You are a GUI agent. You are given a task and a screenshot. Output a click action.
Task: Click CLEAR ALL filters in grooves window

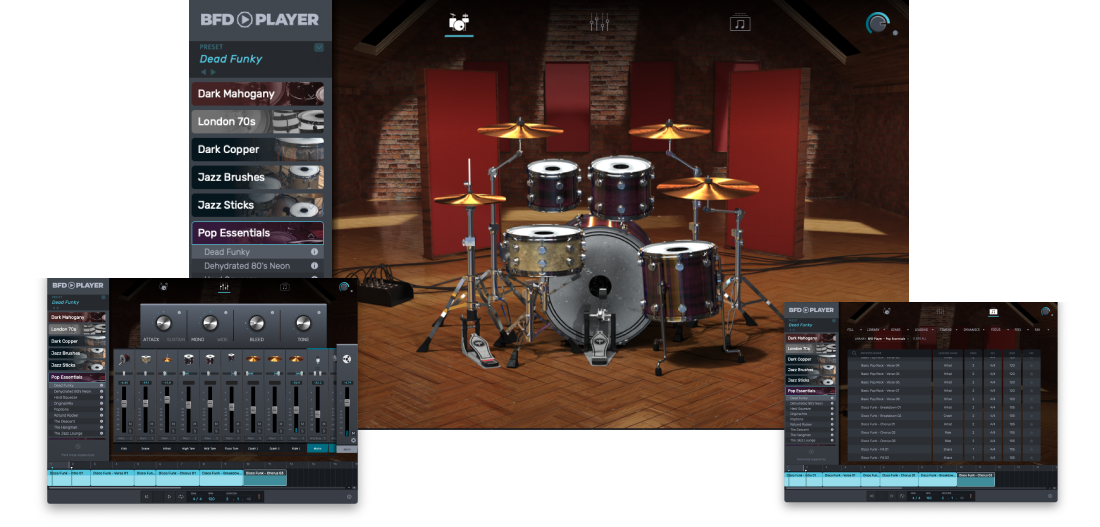coord(919,339)
